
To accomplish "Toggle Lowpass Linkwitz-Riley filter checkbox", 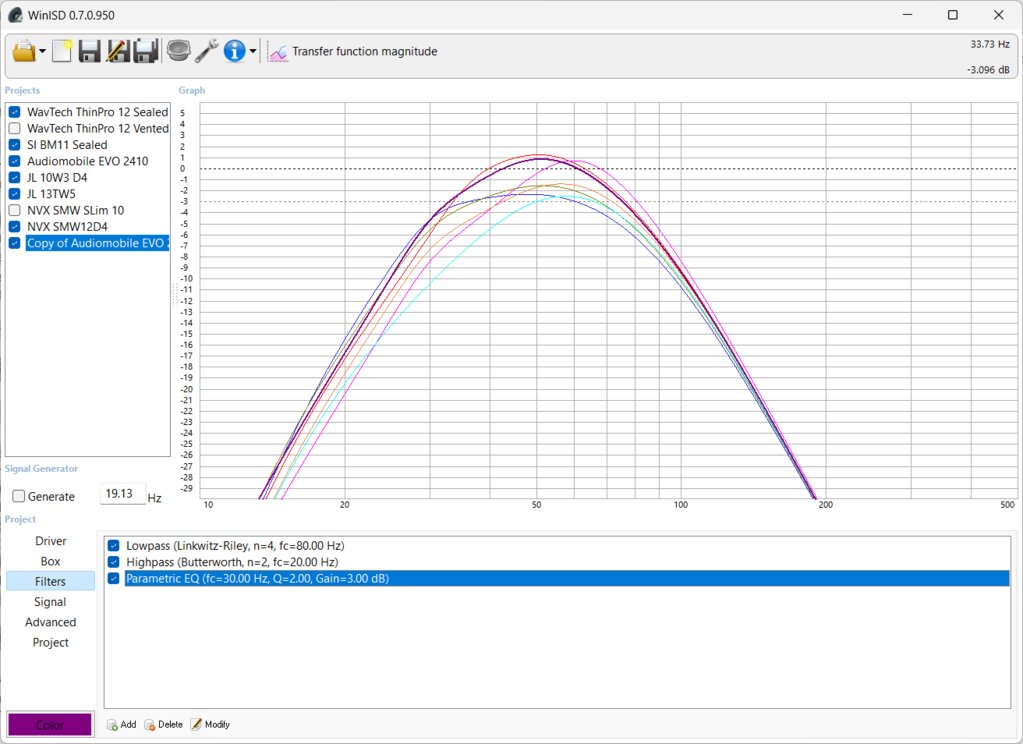I will tap(114, 546).
